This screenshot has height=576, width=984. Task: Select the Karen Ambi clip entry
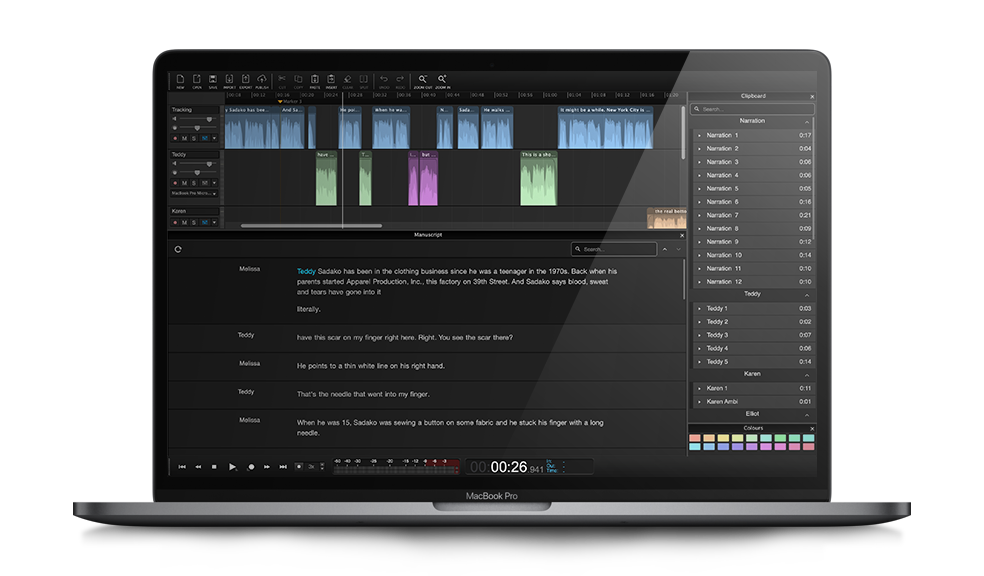tap(722, 401)
